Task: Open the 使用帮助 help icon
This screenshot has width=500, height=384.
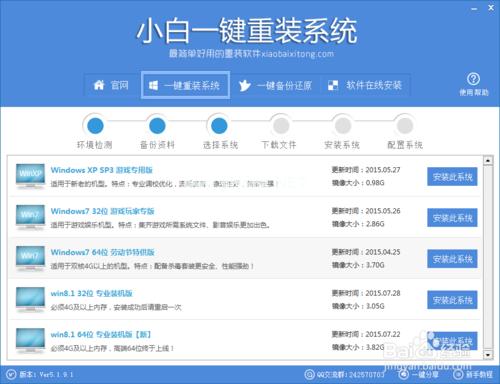Action: pos(473,79)
